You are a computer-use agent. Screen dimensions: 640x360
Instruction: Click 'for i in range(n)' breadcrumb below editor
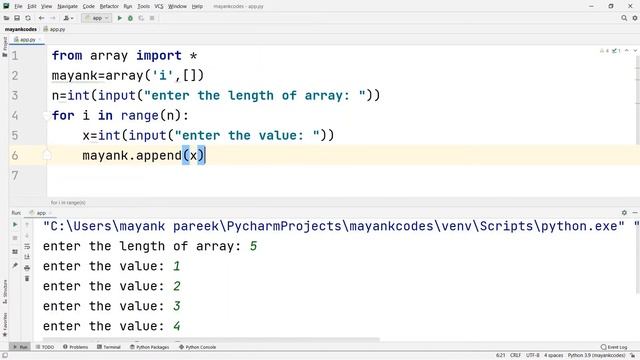tap(68, 202)
